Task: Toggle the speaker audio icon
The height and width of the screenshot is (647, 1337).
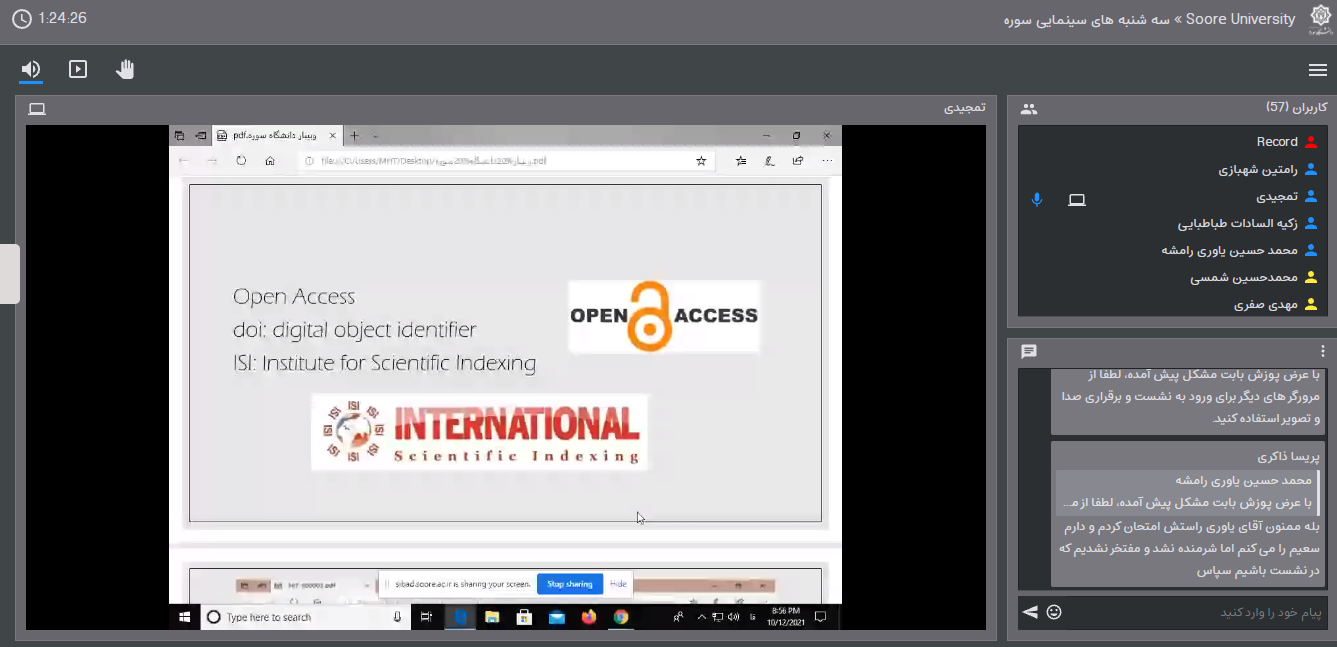Action: pos(31,69)
